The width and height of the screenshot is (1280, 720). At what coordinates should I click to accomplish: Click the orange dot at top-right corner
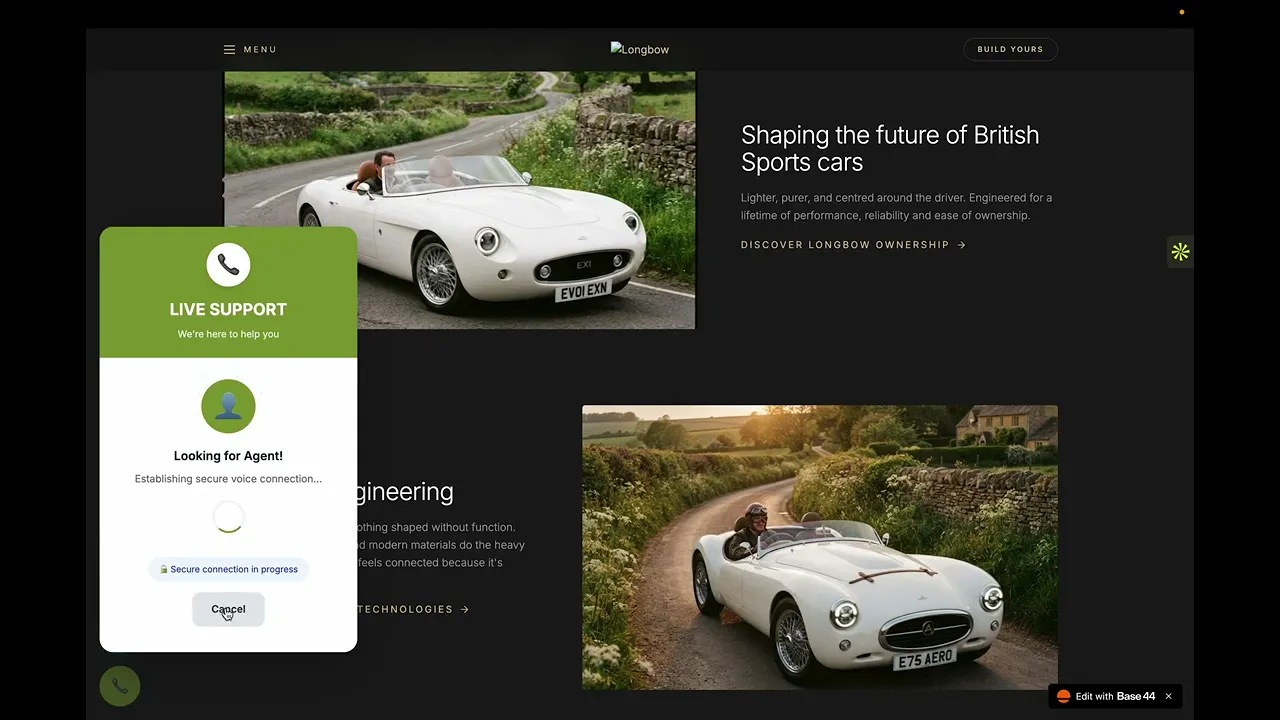1182,12
